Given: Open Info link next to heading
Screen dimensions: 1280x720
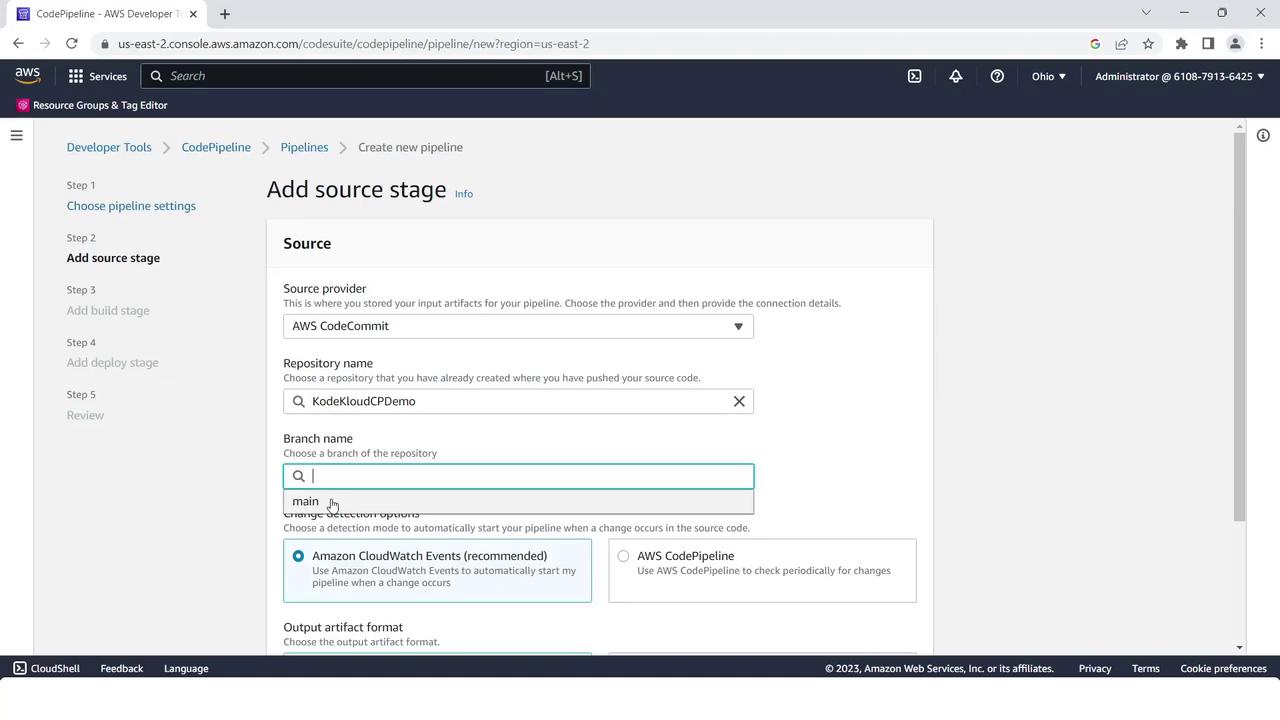Looking at the screenshot, I should [464, 194].
